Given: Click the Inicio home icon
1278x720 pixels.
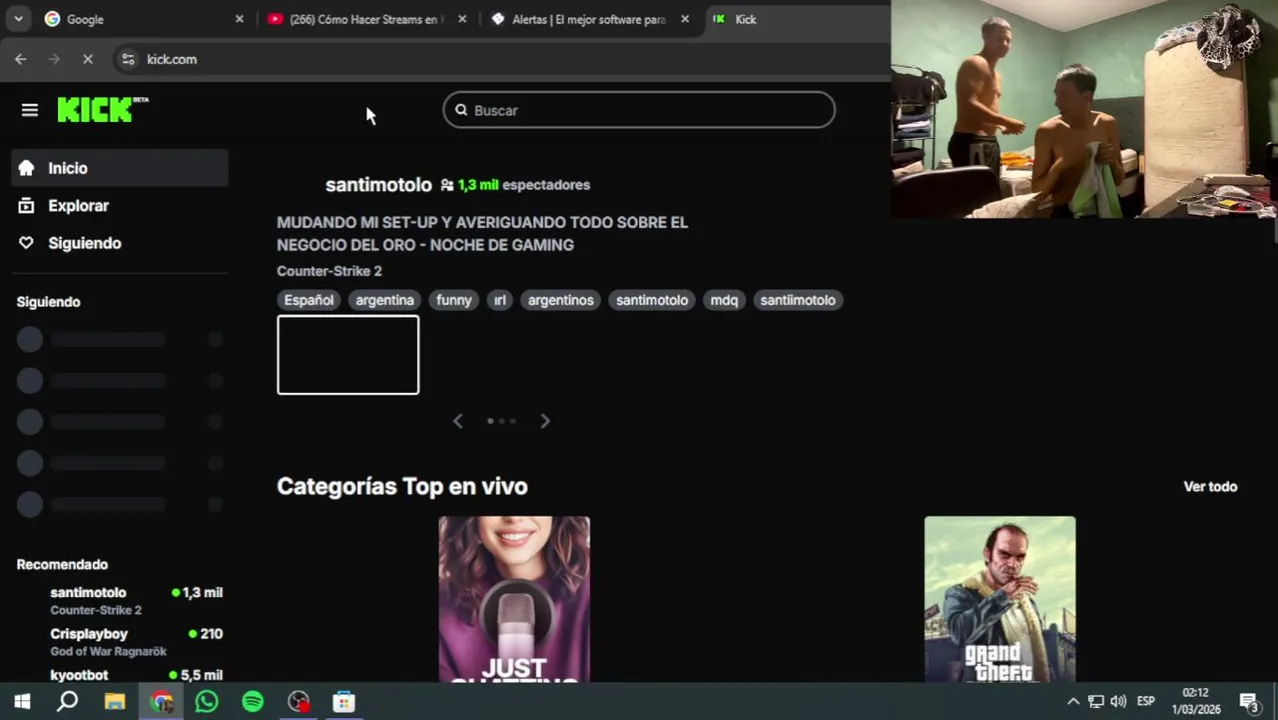Looking at the screenshot, I should coord(26,168).
